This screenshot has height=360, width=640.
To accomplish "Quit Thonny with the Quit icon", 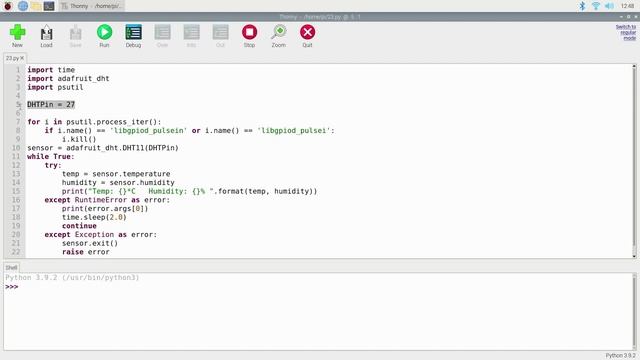I will coord(307,36).
